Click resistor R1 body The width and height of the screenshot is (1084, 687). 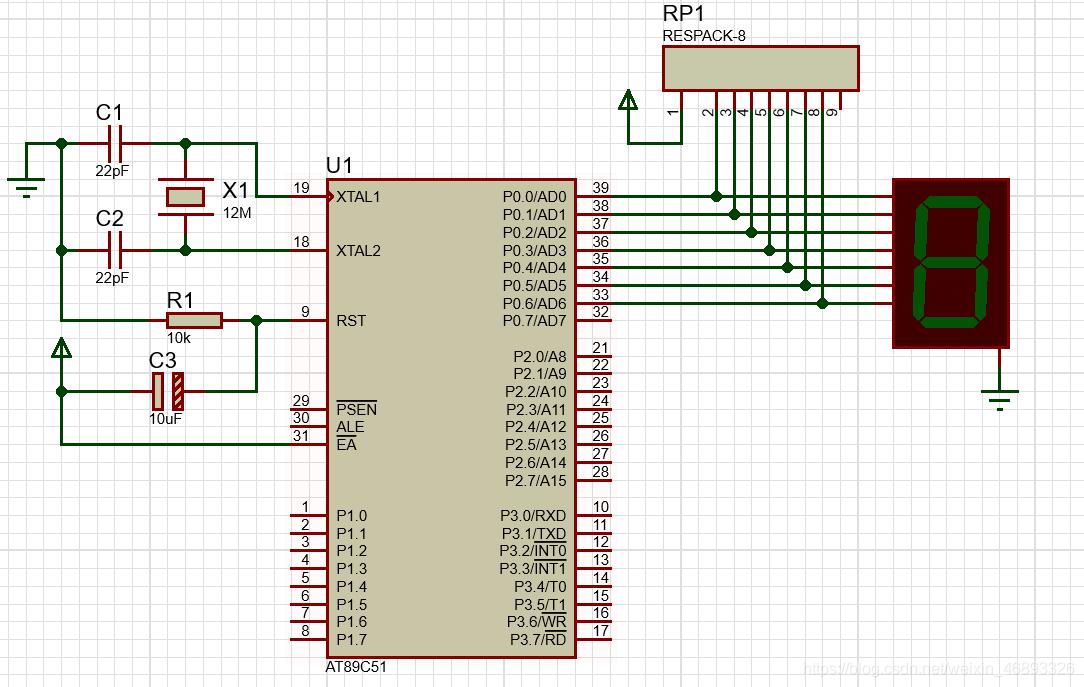click(194, 320)
